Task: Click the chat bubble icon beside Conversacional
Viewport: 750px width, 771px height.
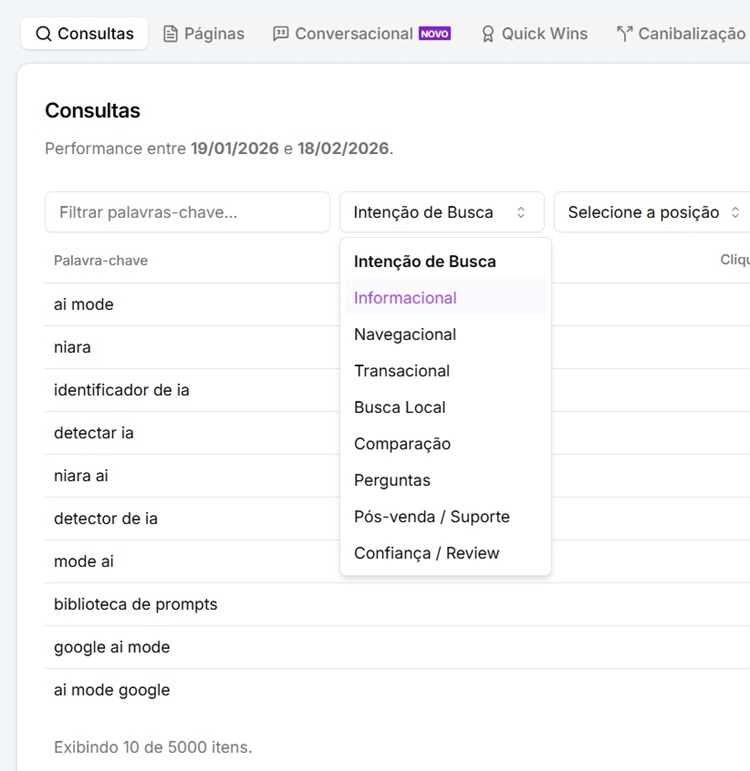Action: coord(281,34)
